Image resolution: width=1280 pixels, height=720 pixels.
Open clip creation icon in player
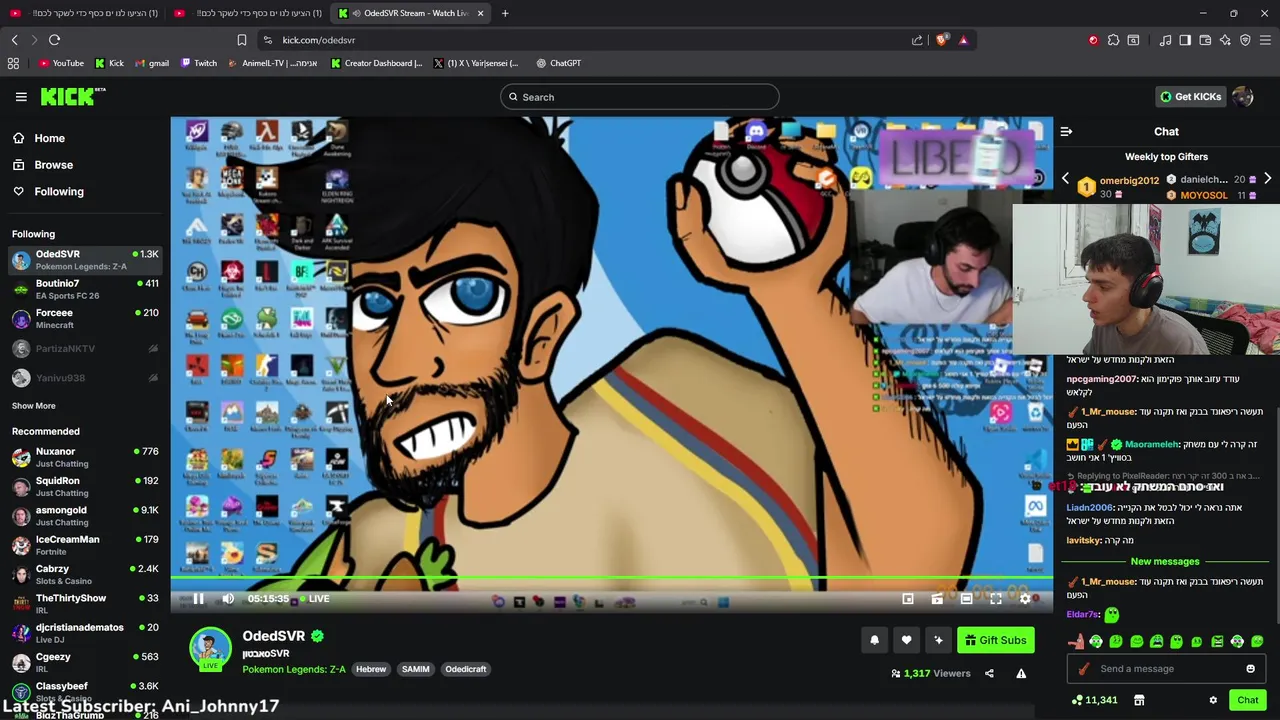[x=937, y=599]
